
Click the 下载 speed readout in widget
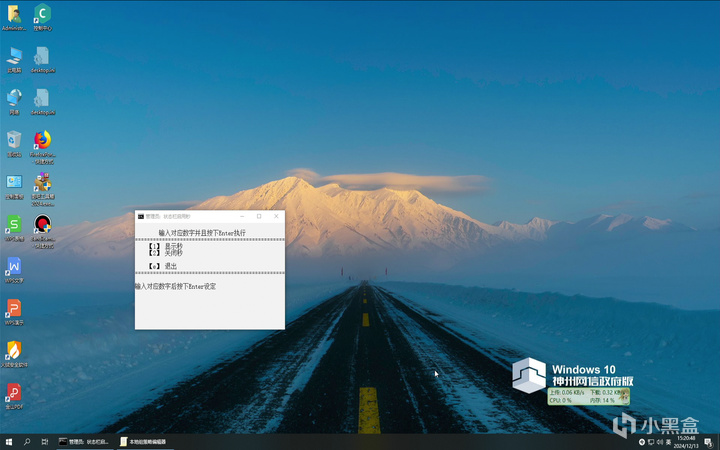pos(605,393)
